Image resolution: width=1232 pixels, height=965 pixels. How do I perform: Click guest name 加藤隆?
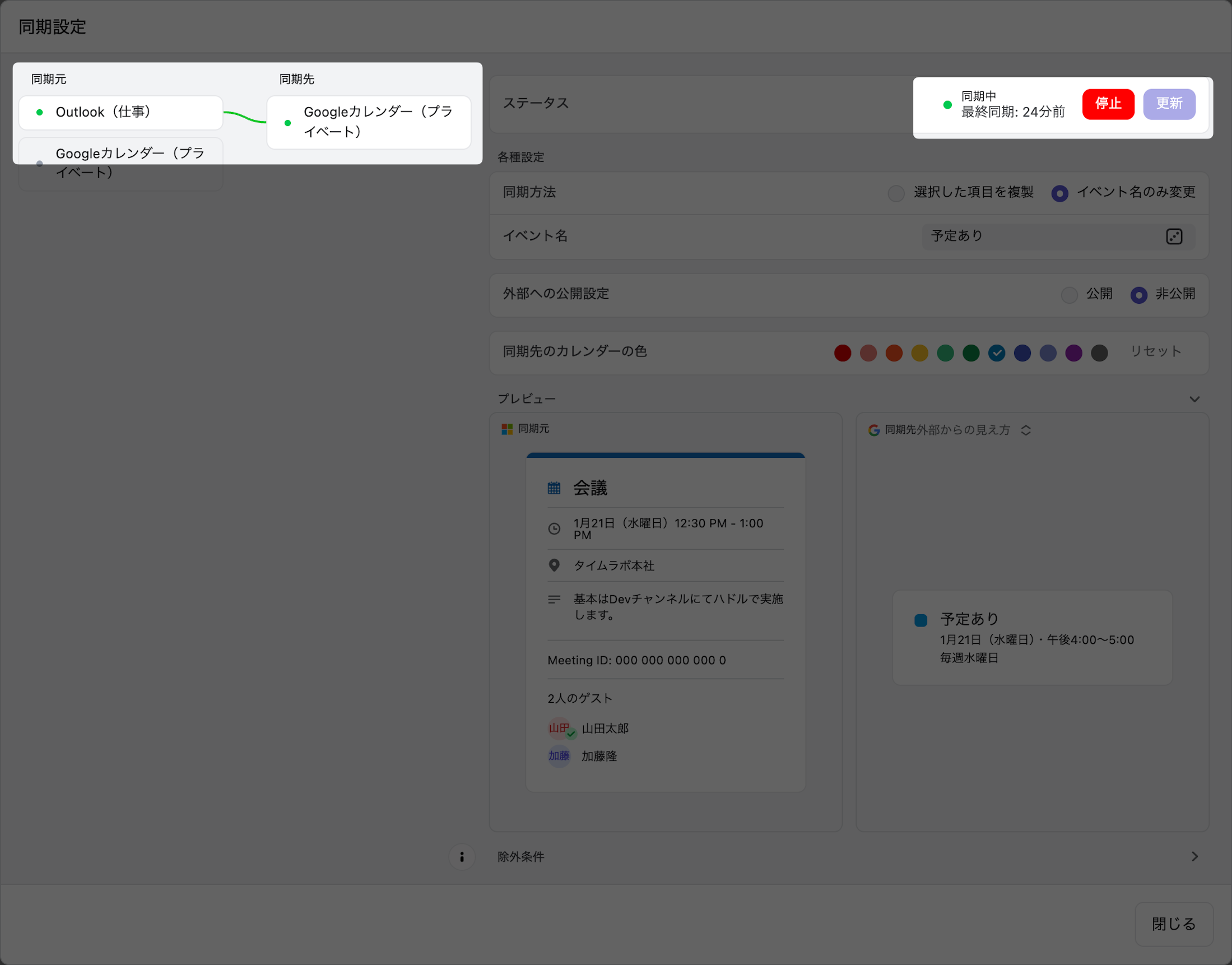pyautogui.click(x=599, y=756)
